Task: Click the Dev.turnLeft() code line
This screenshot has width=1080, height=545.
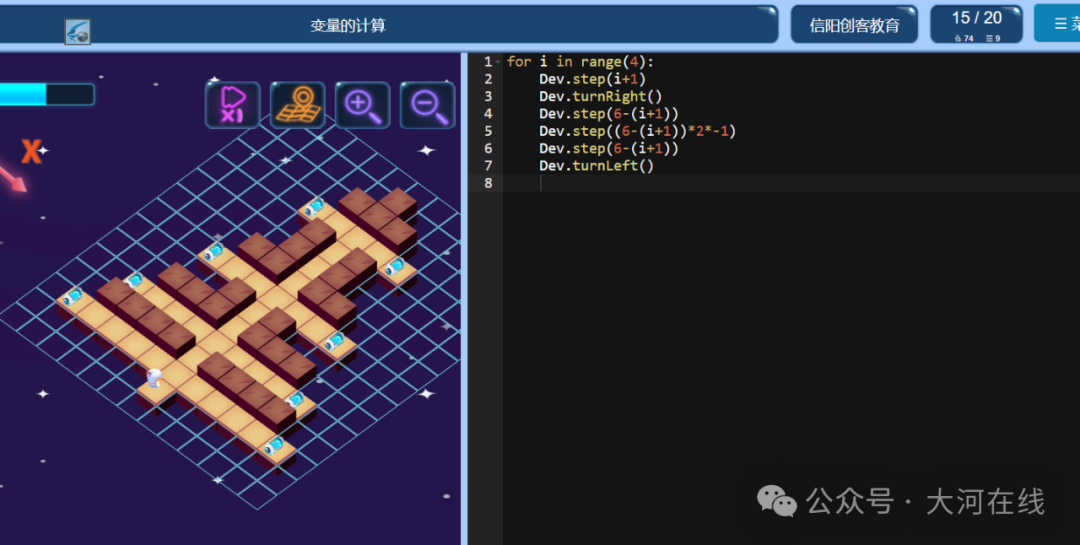Action: tap(596, 165)
